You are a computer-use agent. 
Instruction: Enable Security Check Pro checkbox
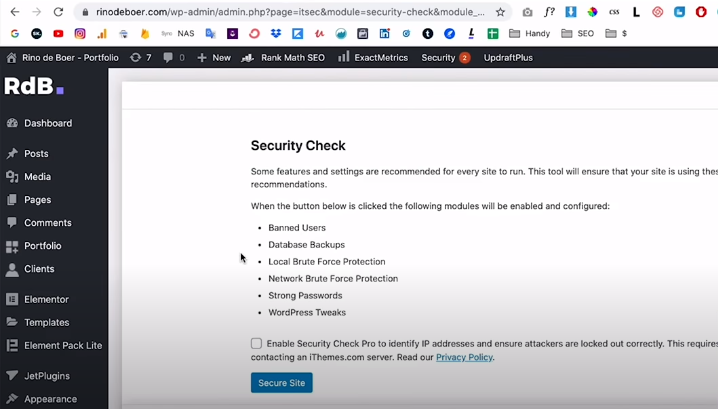(x=257, y=344)
